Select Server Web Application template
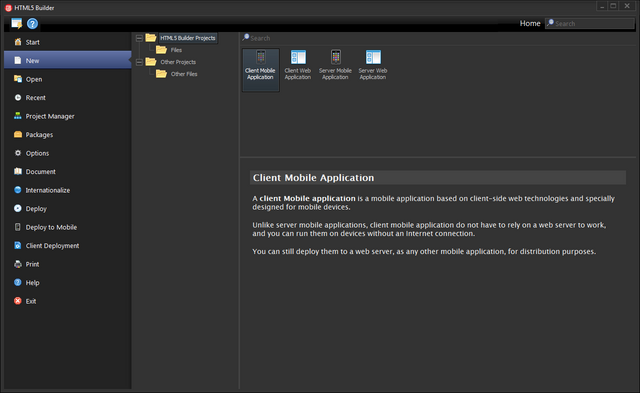 click(373, 65)
